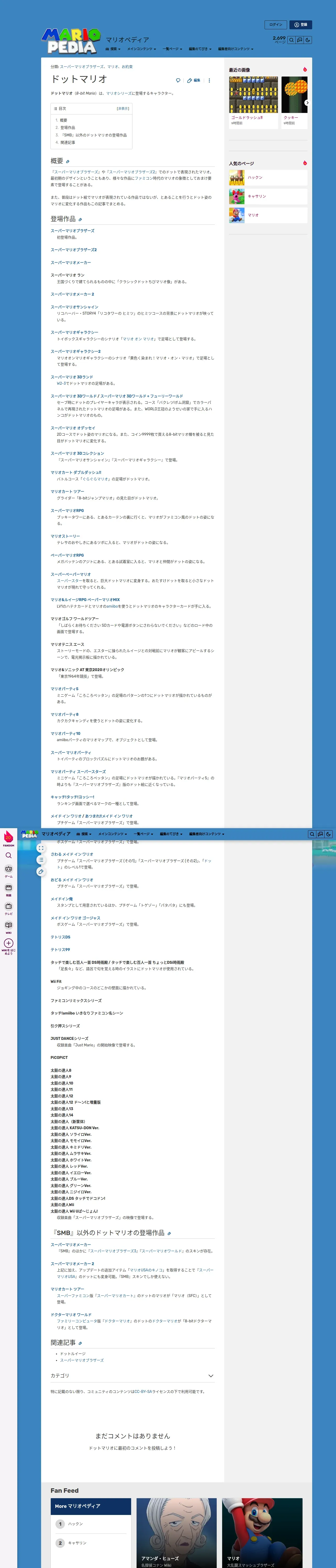Click the fire icon next to 最近の画像
The height and width of the screenshot is (1568, 336).
point(304,70)
